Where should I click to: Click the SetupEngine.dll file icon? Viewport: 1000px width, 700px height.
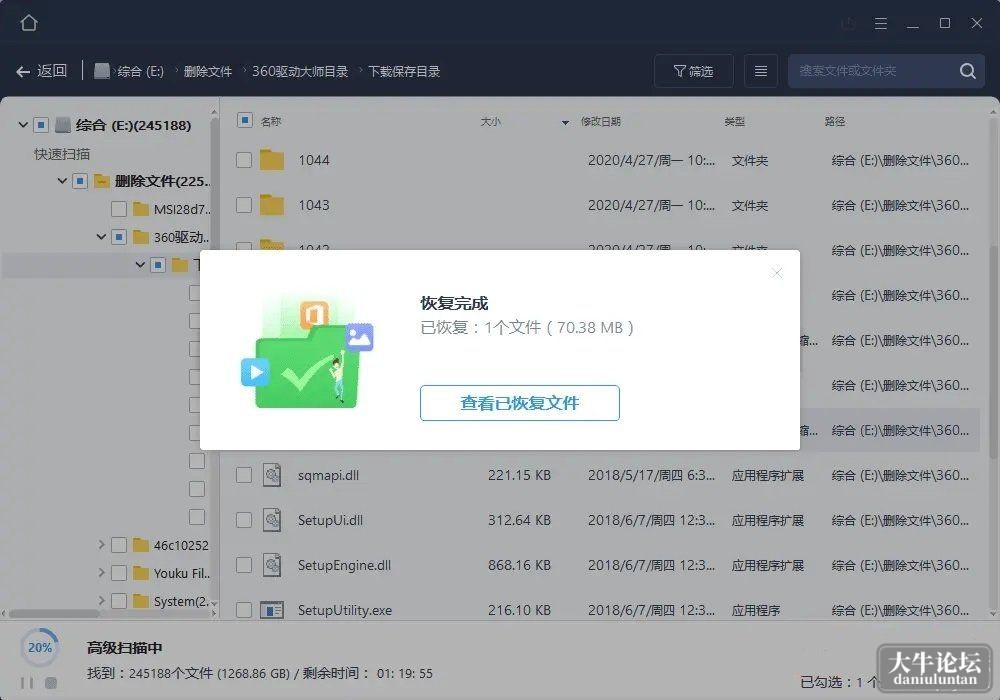point(272,565)
